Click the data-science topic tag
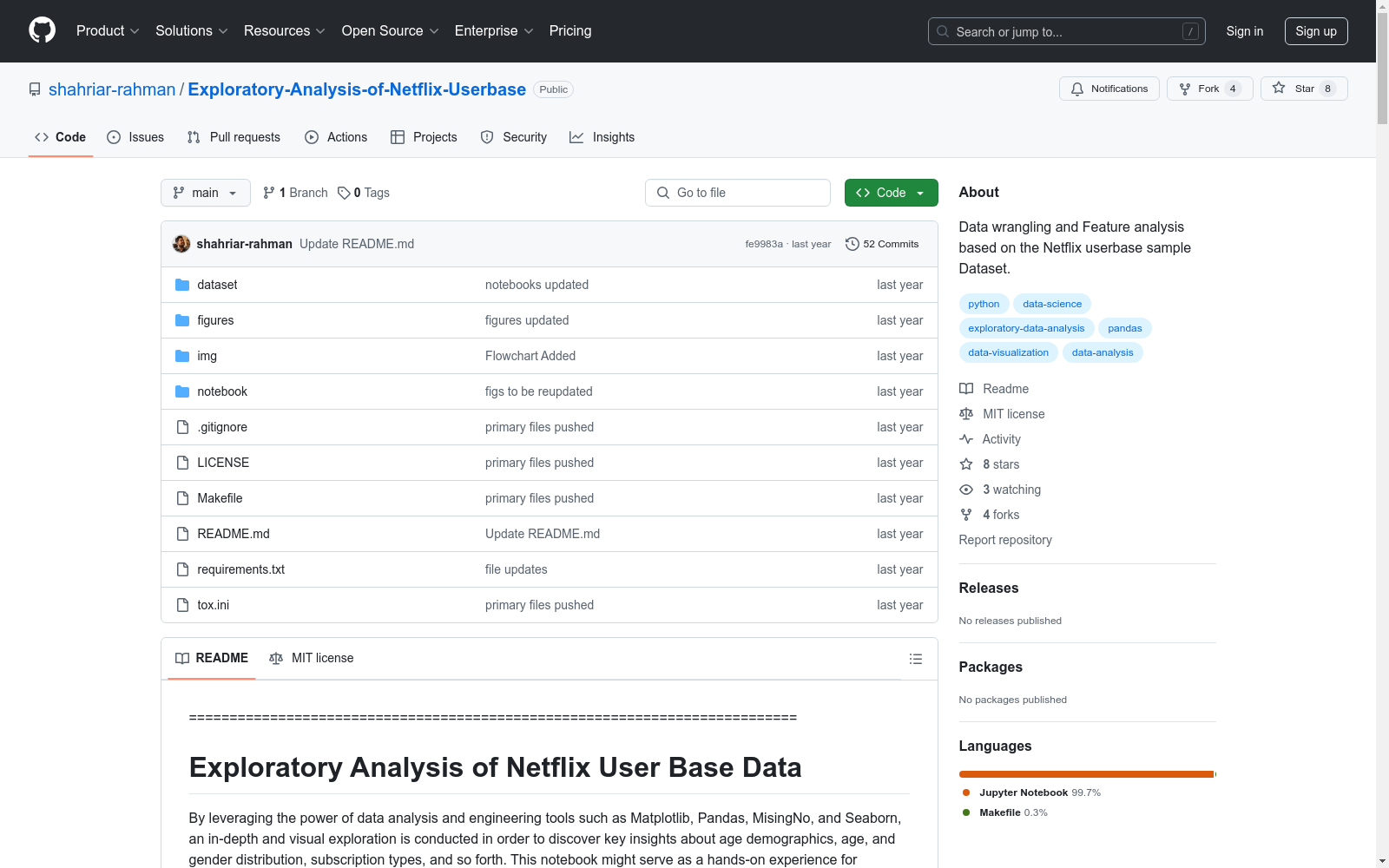 click(1052, 304)
